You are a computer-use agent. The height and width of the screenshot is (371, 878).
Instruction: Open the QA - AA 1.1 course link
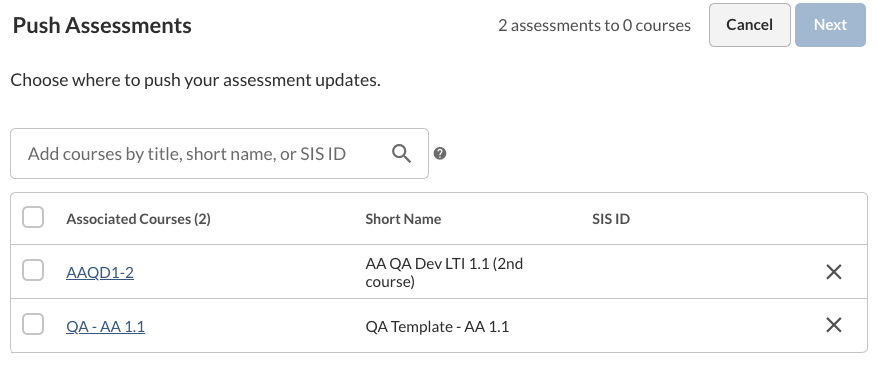105,326
